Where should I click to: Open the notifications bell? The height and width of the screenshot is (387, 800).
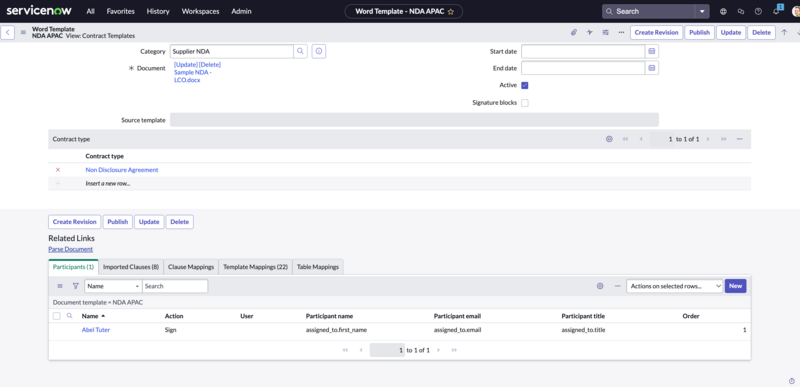point(776,11)
